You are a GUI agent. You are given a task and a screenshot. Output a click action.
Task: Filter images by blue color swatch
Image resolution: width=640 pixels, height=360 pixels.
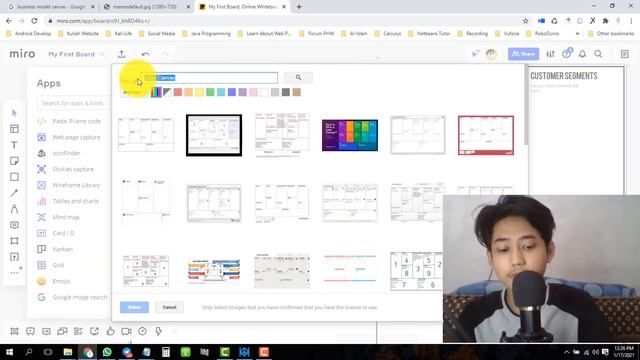pos(231,92)
